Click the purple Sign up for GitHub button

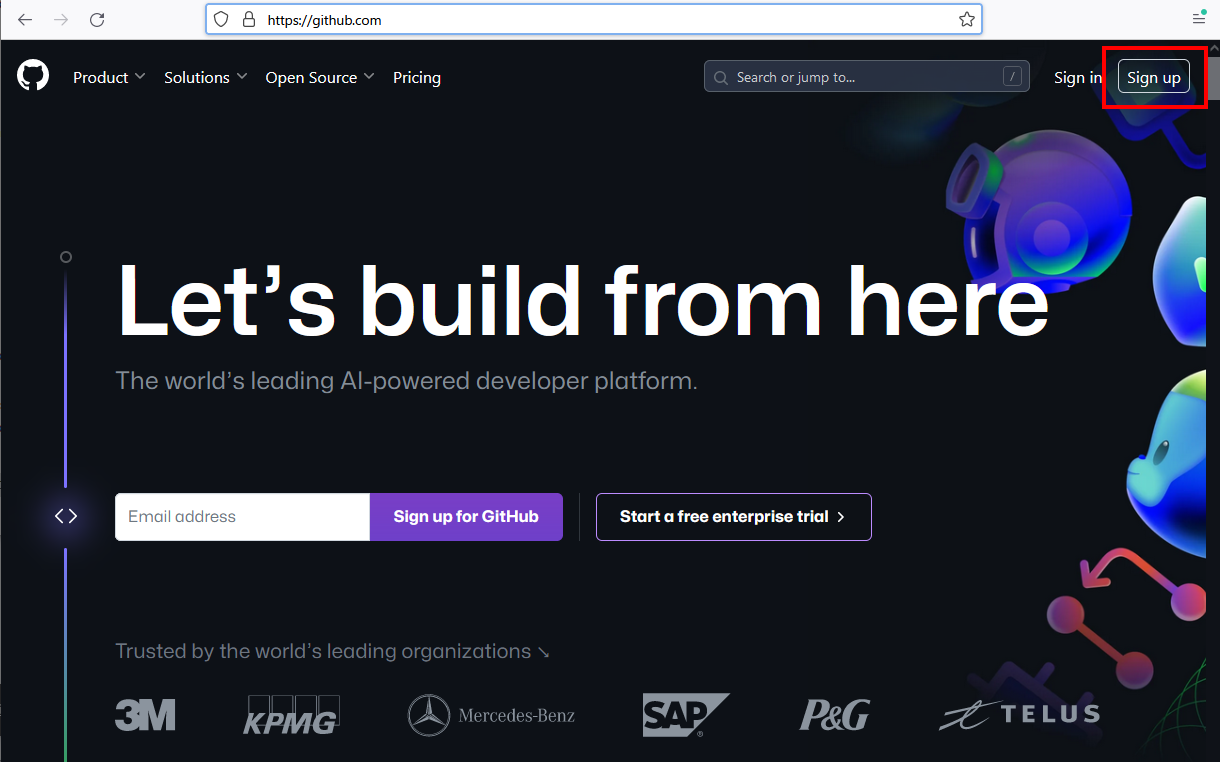(466, 517)
